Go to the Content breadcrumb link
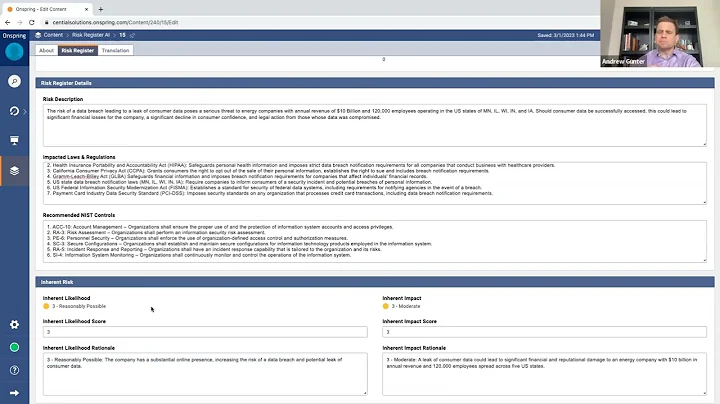Viewport: 720px width, 404px height. pyautogui.click(x=53, y=35)
